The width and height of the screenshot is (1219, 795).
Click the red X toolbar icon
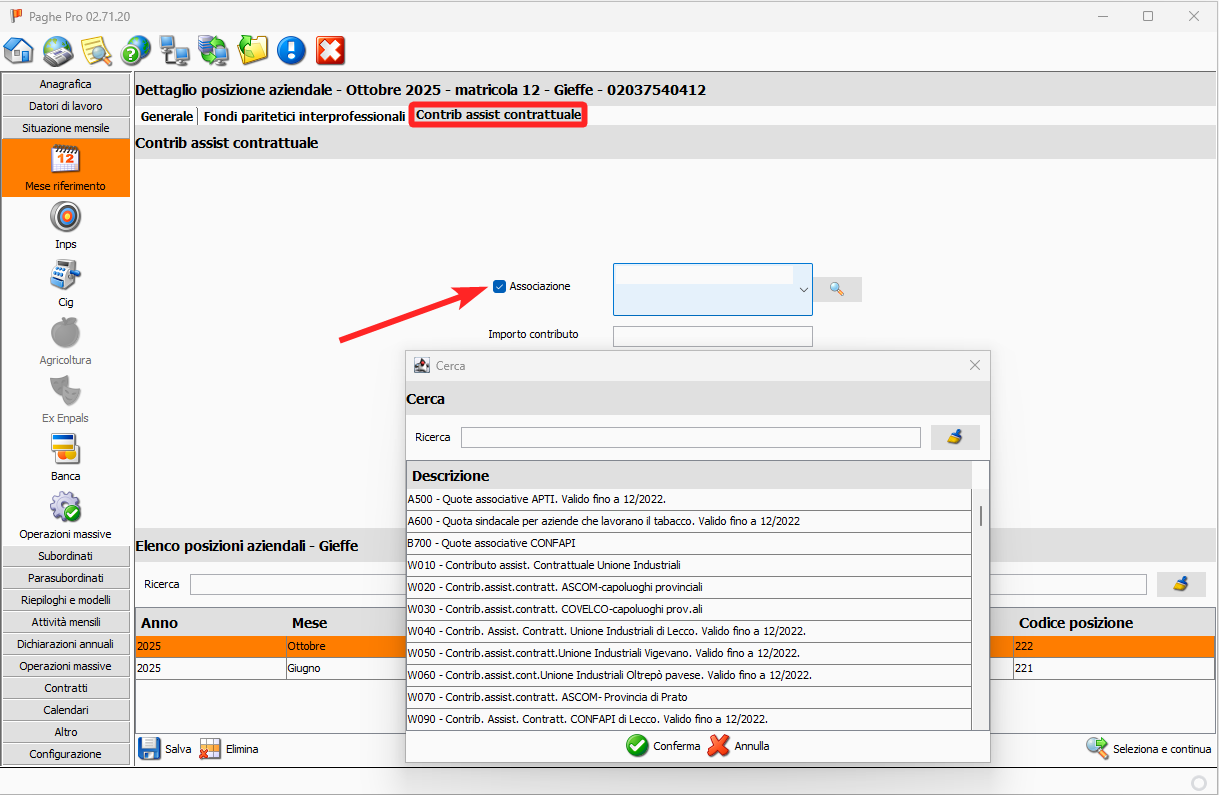click(330, 50)
